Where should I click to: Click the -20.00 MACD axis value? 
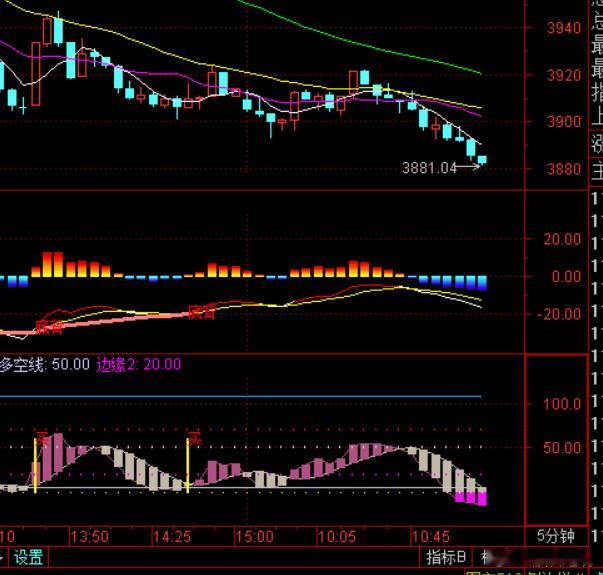[559, 314]
